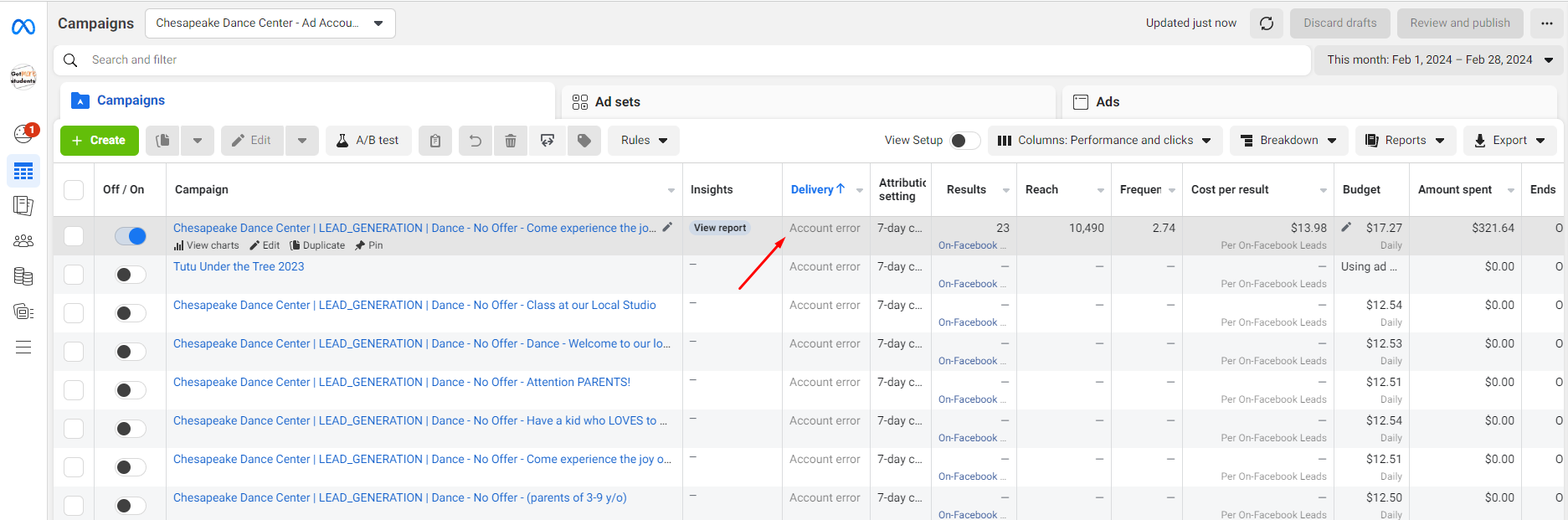The image size is (1568, 520).
Task: Turn on Tutu Under the Tree 2023 toggle
Action: coord(131,275)
